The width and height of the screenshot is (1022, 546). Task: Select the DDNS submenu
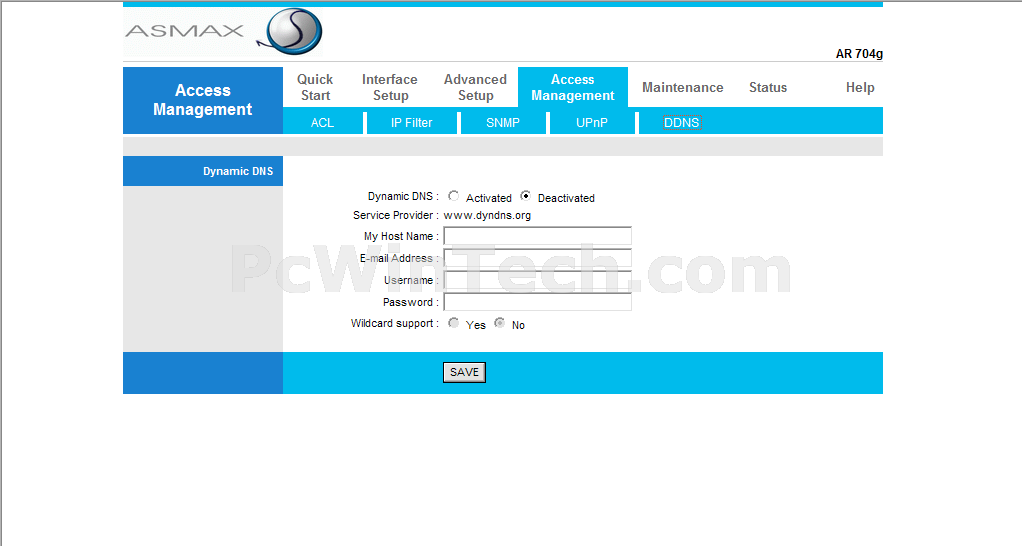tap(682, 122)
